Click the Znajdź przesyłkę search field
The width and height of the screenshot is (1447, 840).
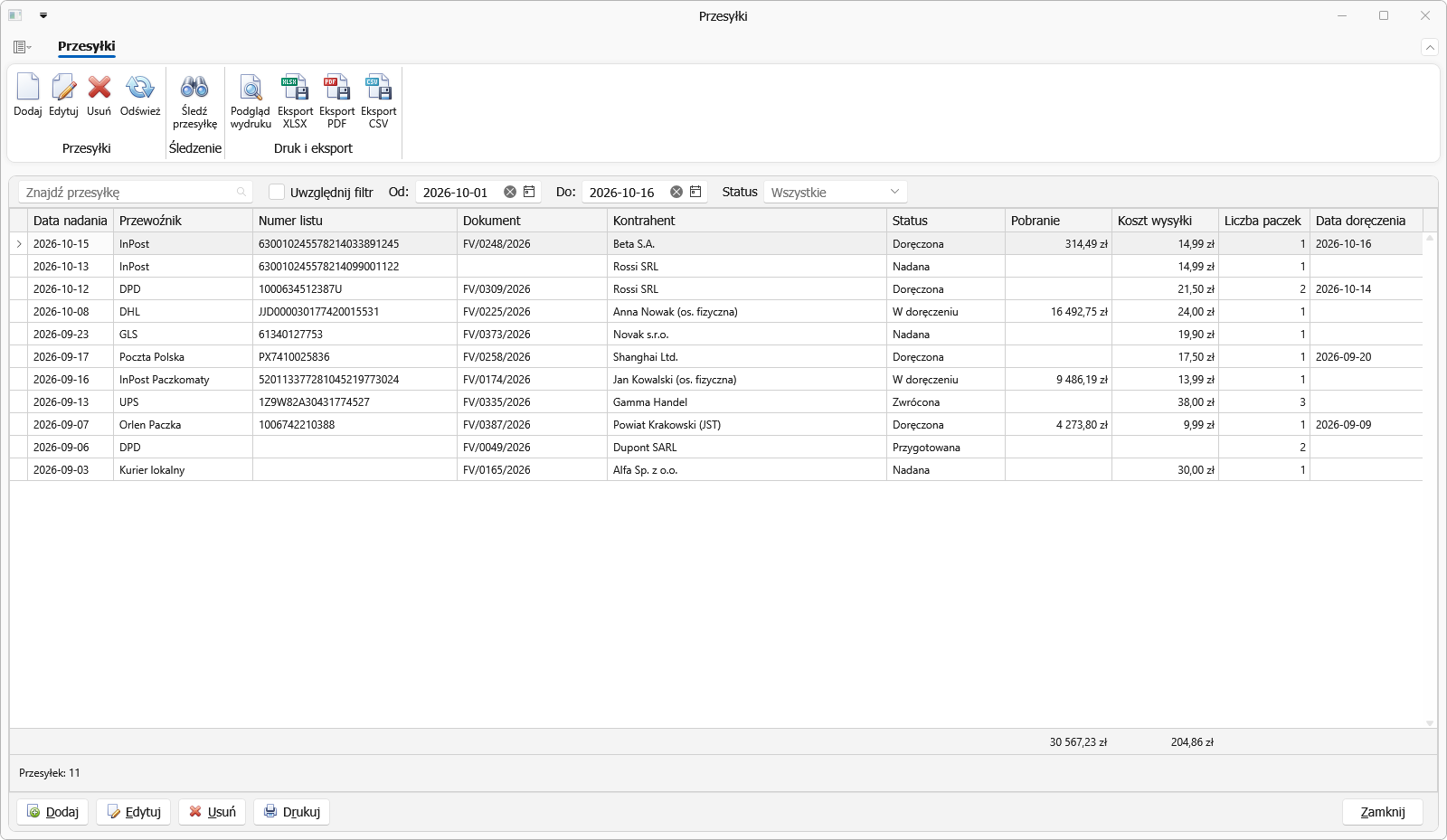135,192
